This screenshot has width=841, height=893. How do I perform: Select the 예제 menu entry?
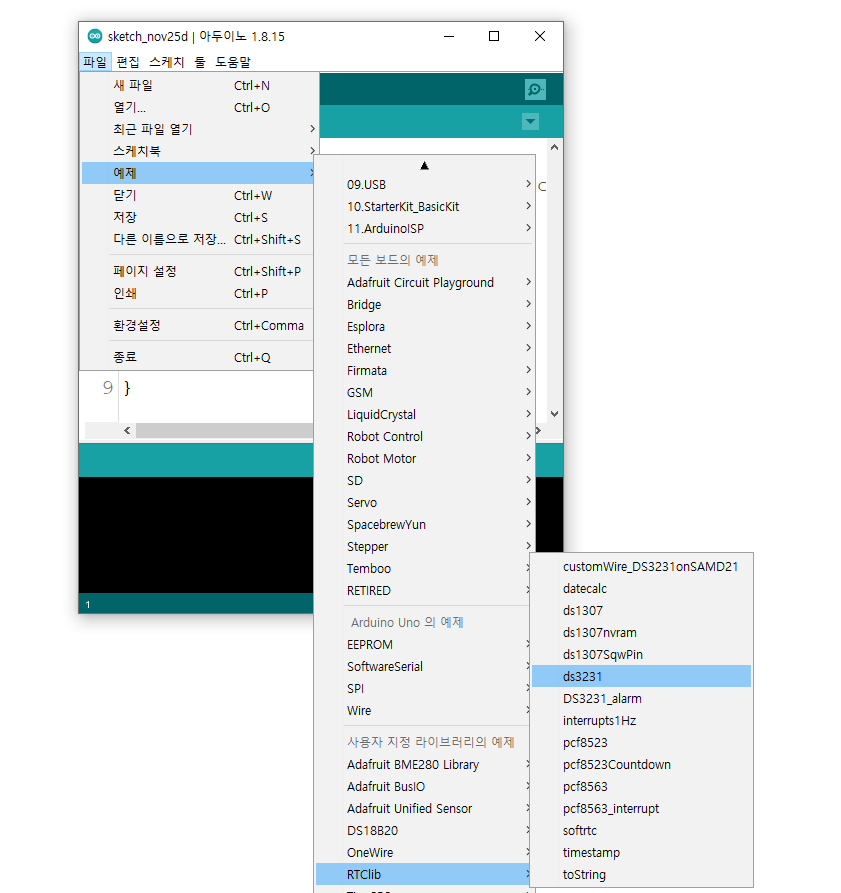[x=198, y=173]
